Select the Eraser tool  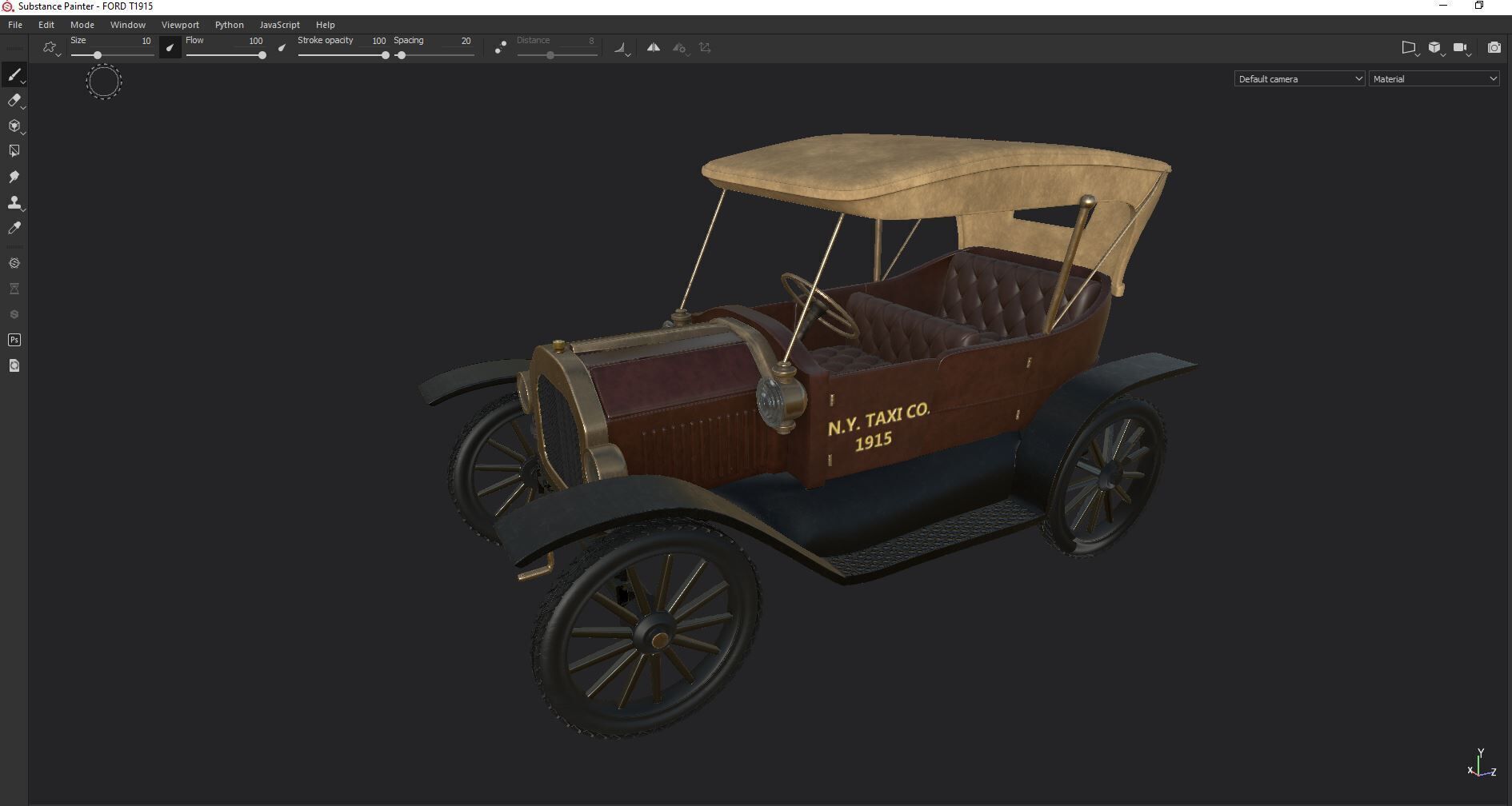(14, 101)
